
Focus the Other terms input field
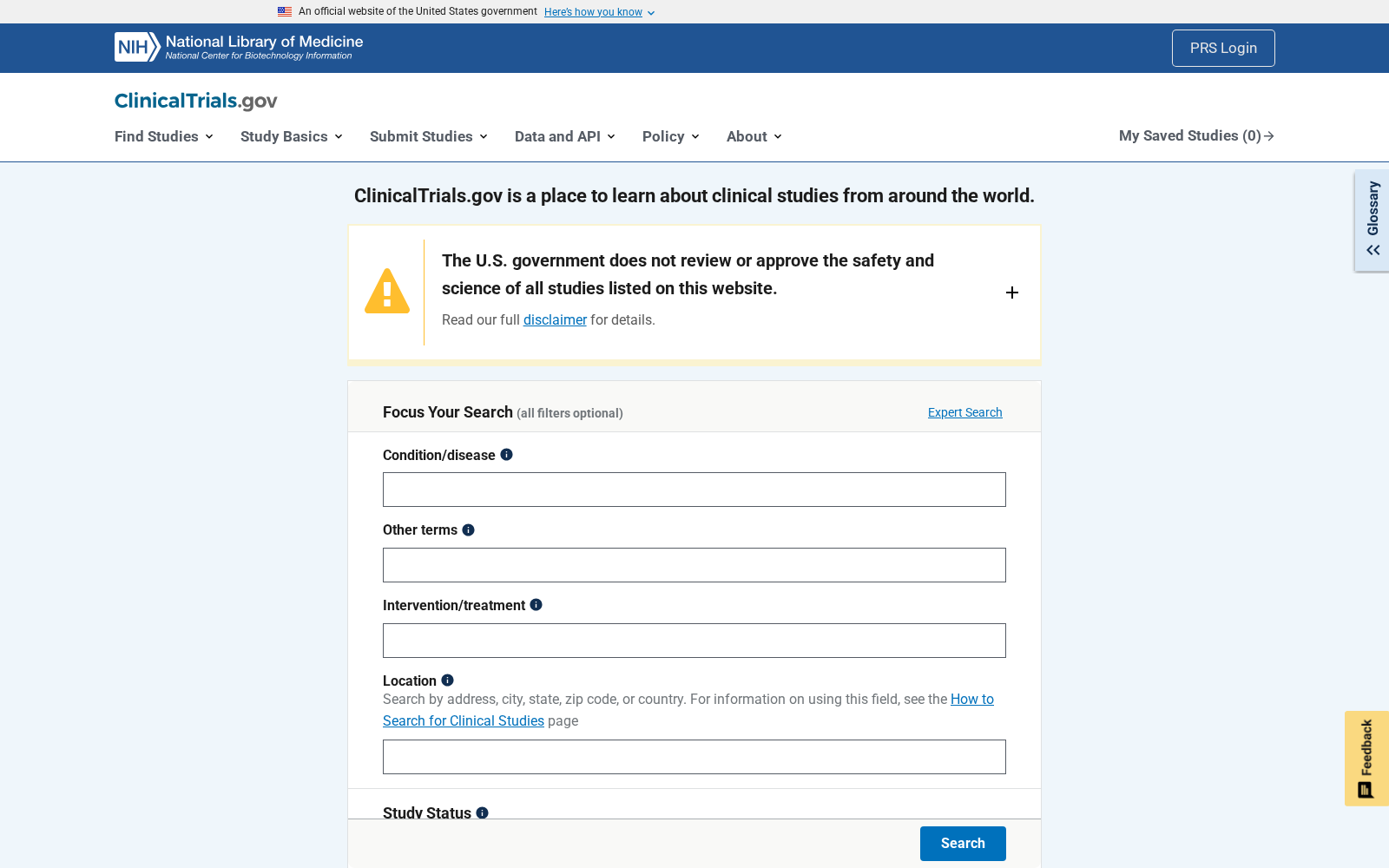point(694,565)
